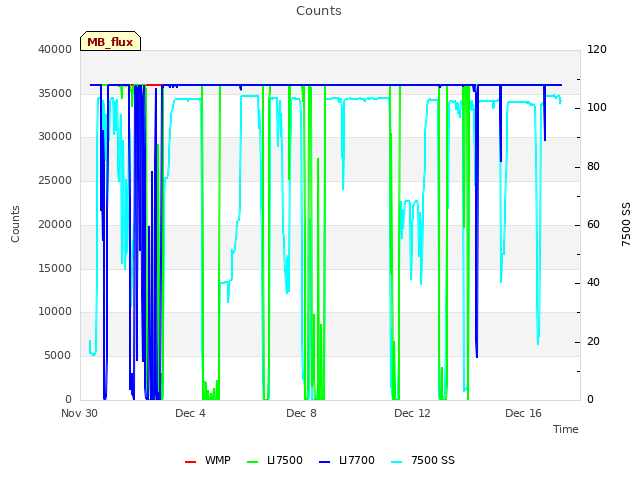The width and height of the screenshot is (640, 480).
Task: Click the 'Dec 16' x-axis label
Action: [523, 413]
